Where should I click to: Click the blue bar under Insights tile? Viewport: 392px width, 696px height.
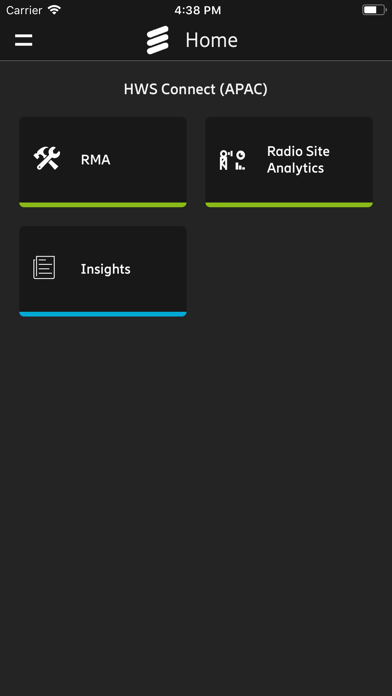103,314
